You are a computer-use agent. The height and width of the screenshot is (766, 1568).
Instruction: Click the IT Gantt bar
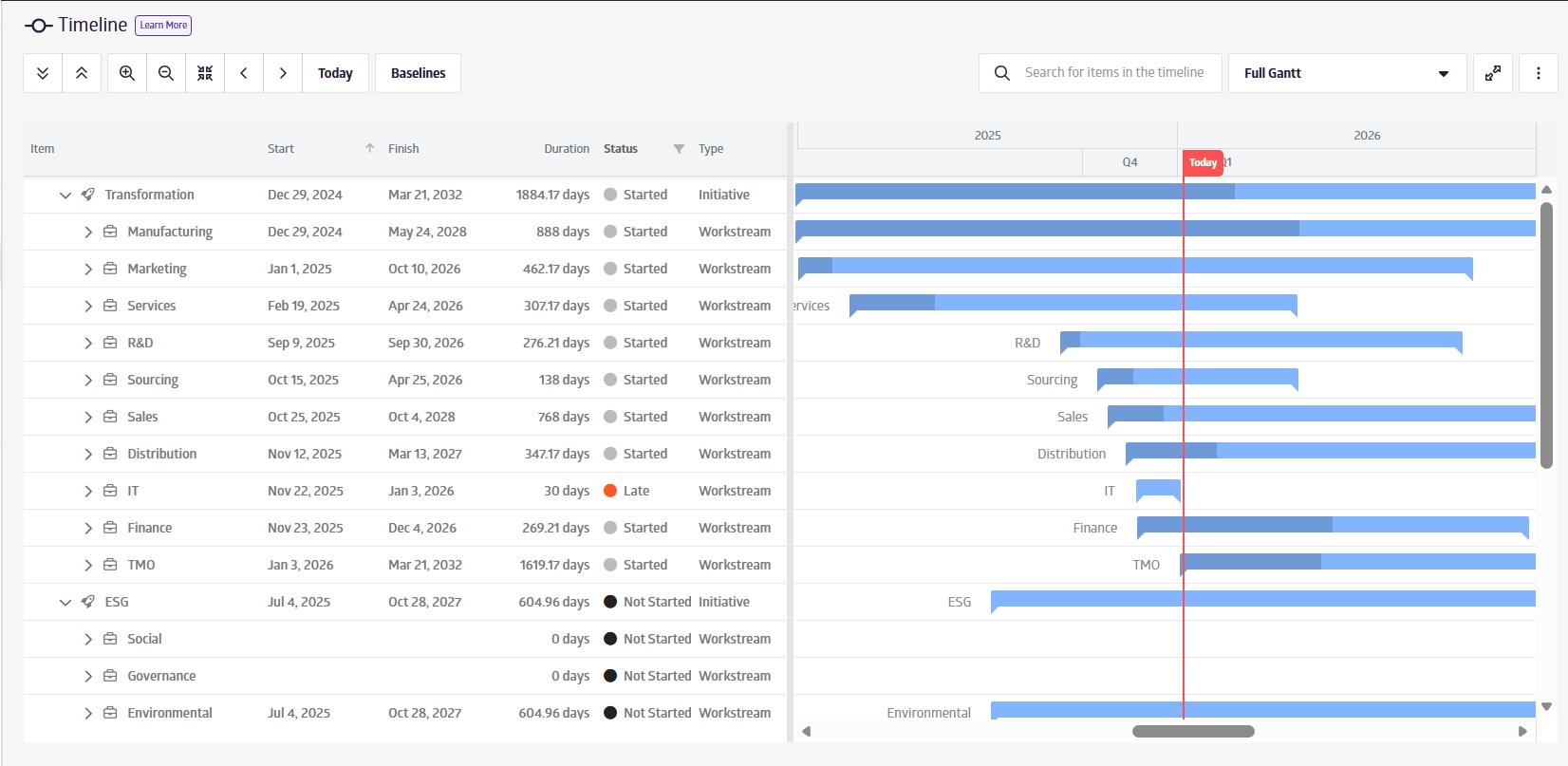1158,488
